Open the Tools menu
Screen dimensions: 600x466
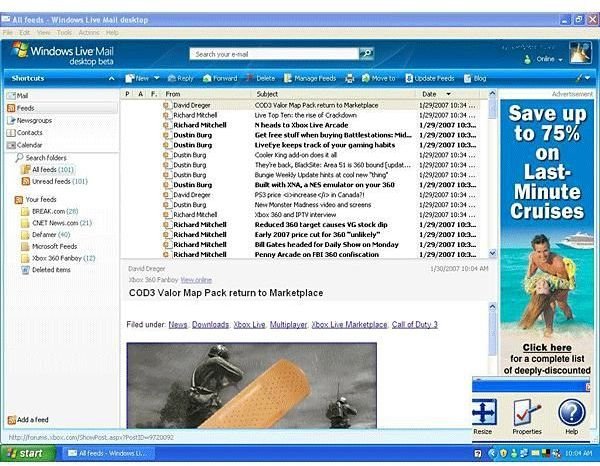pos(64,33)
